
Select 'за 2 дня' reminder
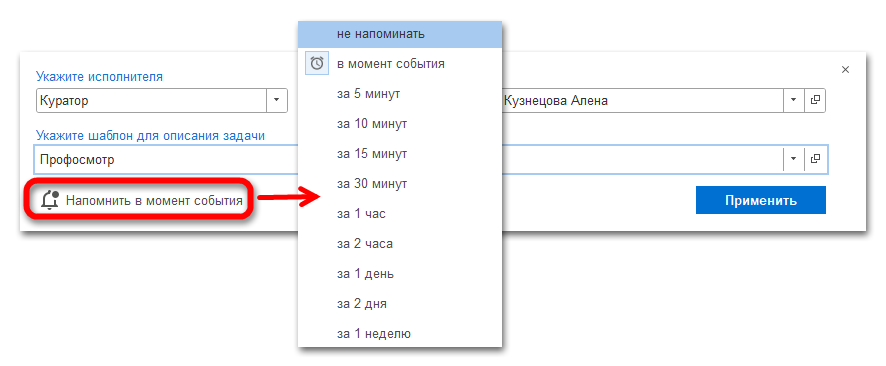click(399, 304)
